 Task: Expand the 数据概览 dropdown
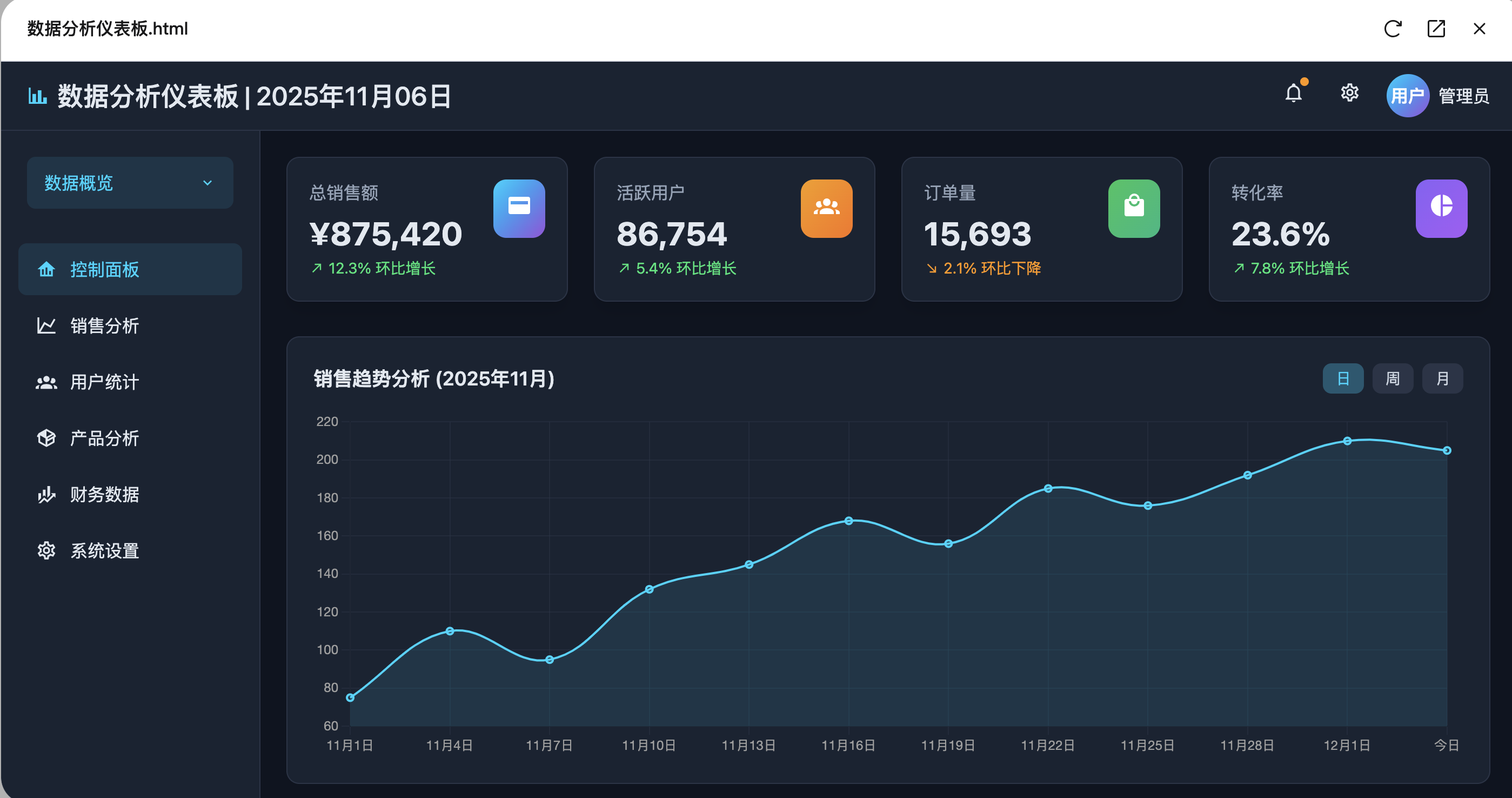(x=130, y=183)
